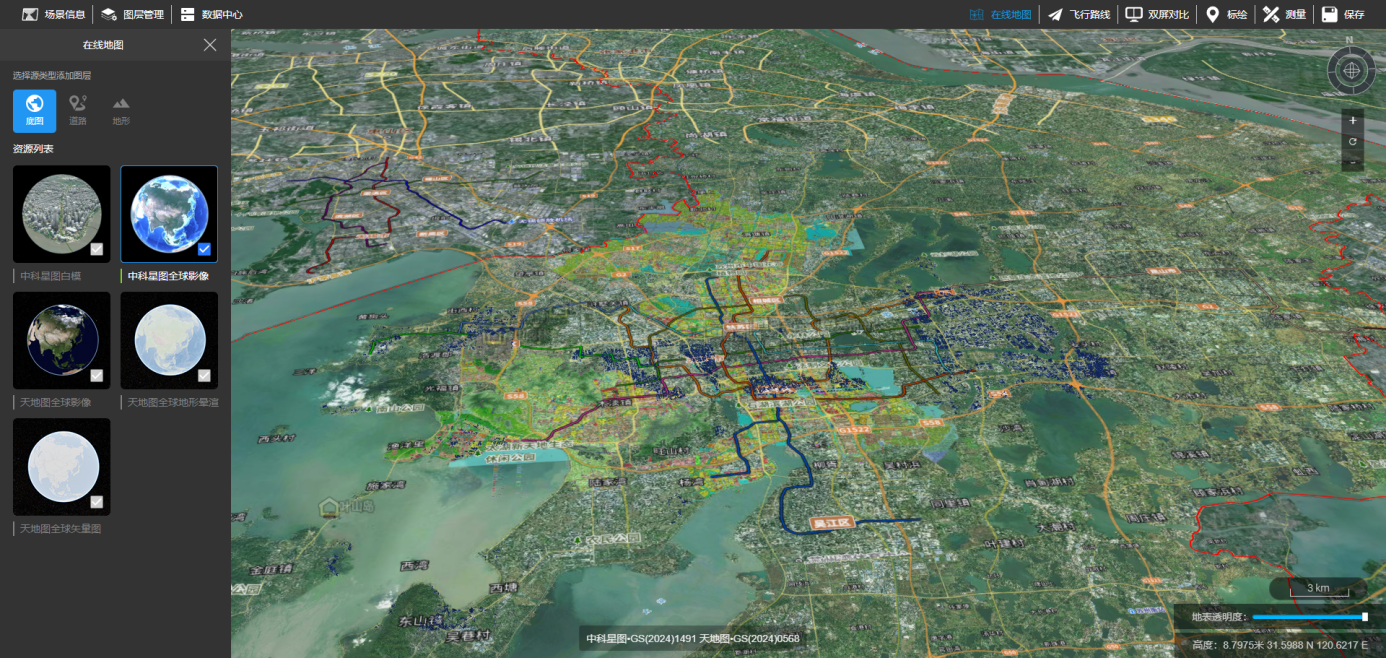Switch to the 道路 road source type

click(78, 111)
